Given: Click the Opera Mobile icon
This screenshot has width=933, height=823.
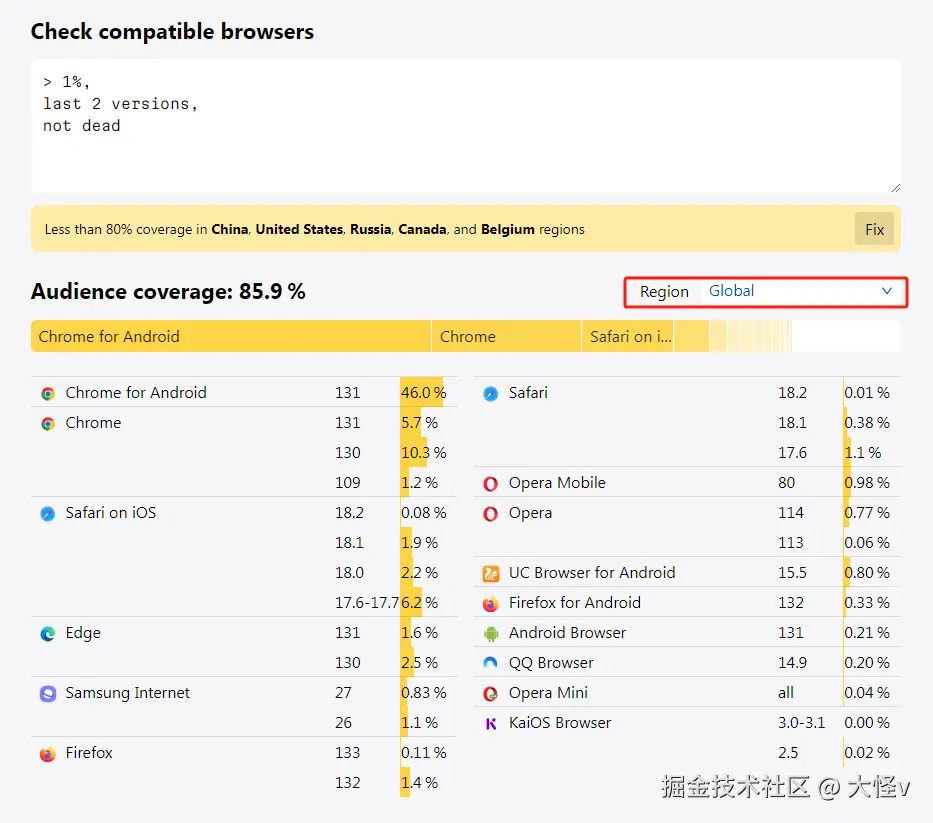Looking at the screenshot, I should click(x=491, y=484).
